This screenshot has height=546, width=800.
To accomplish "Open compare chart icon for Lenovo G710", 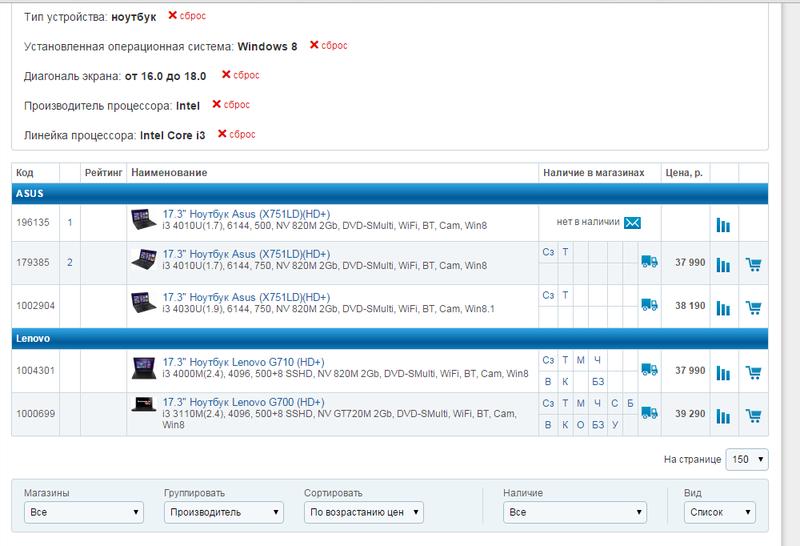I will [x=723, y=373].
